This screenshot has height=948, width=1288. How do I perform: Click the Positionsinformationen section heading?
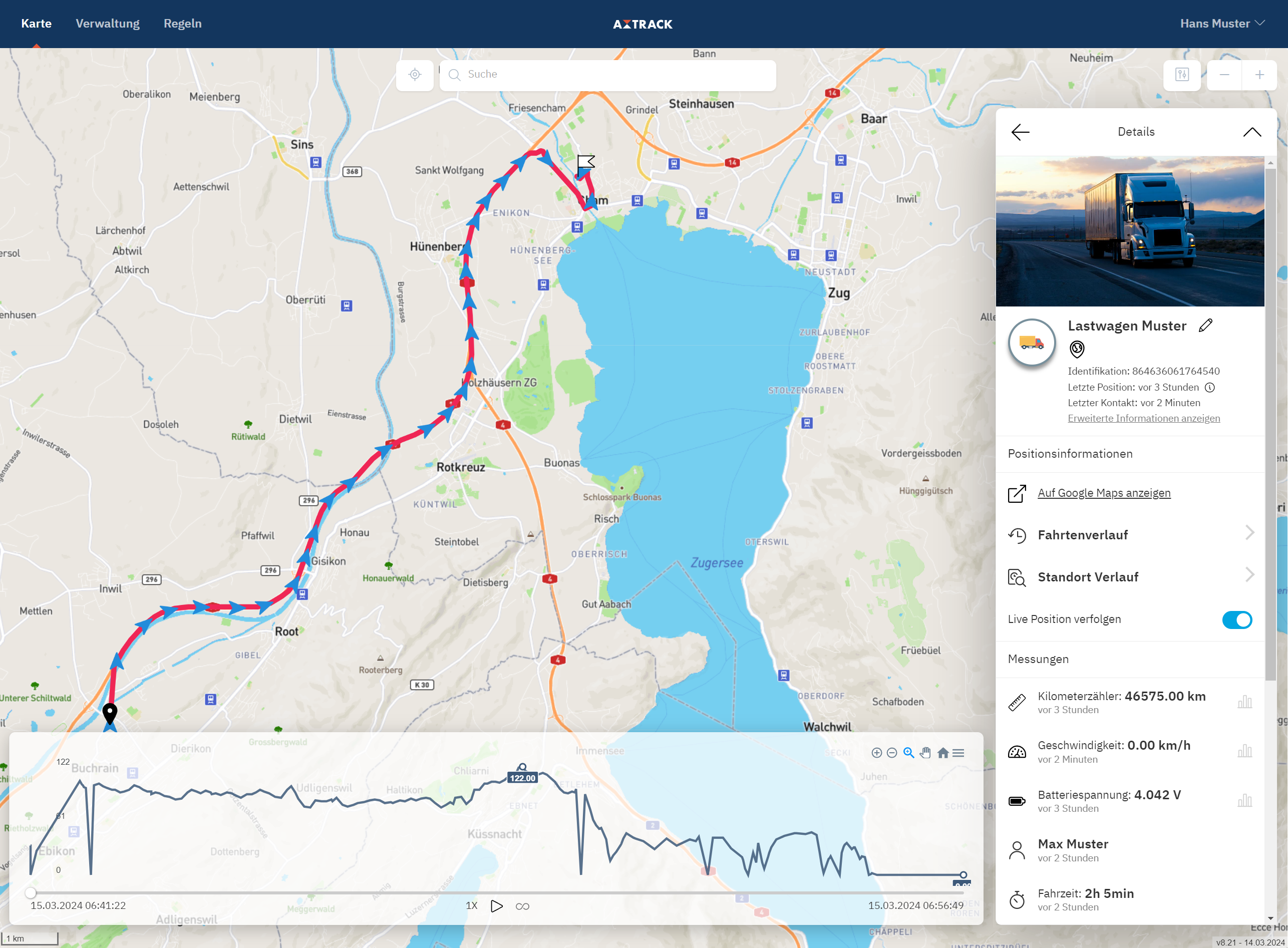coord(1070,454)
